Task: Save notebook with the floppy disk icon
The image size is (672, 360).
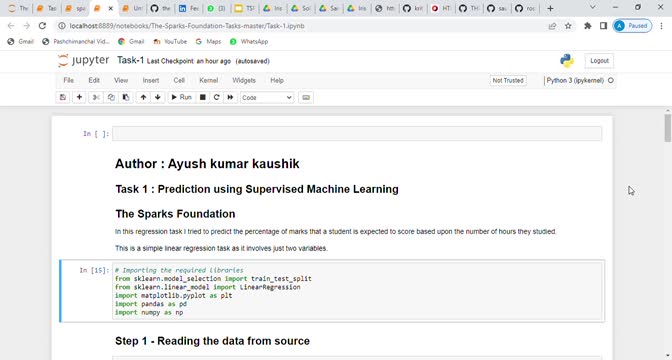Action: tap(63, 97)
